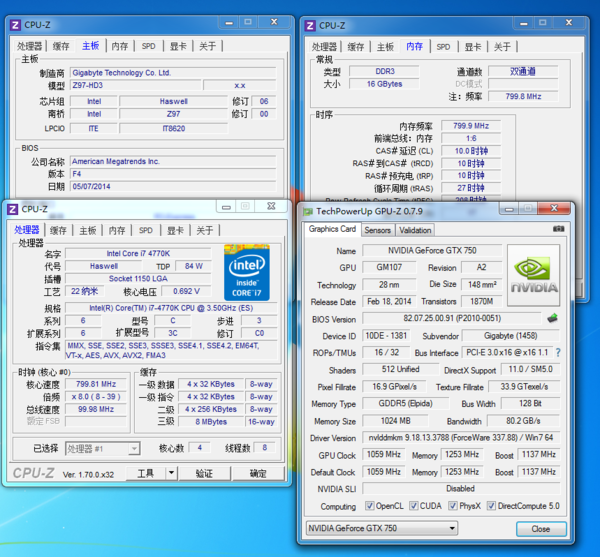Minimize the motherboard CPU-Z window

coord(229,23)
